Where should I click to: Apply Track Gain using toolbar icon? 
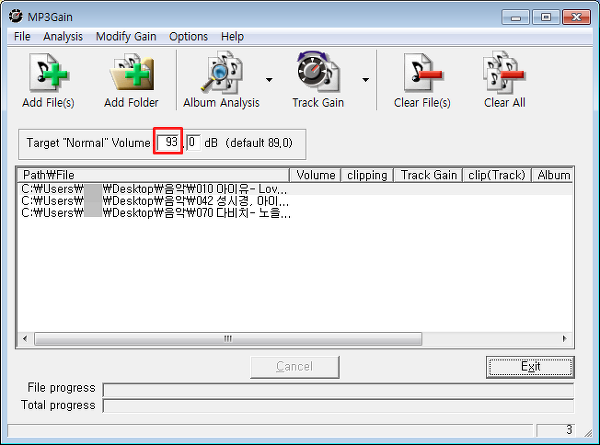pos(318,80)
